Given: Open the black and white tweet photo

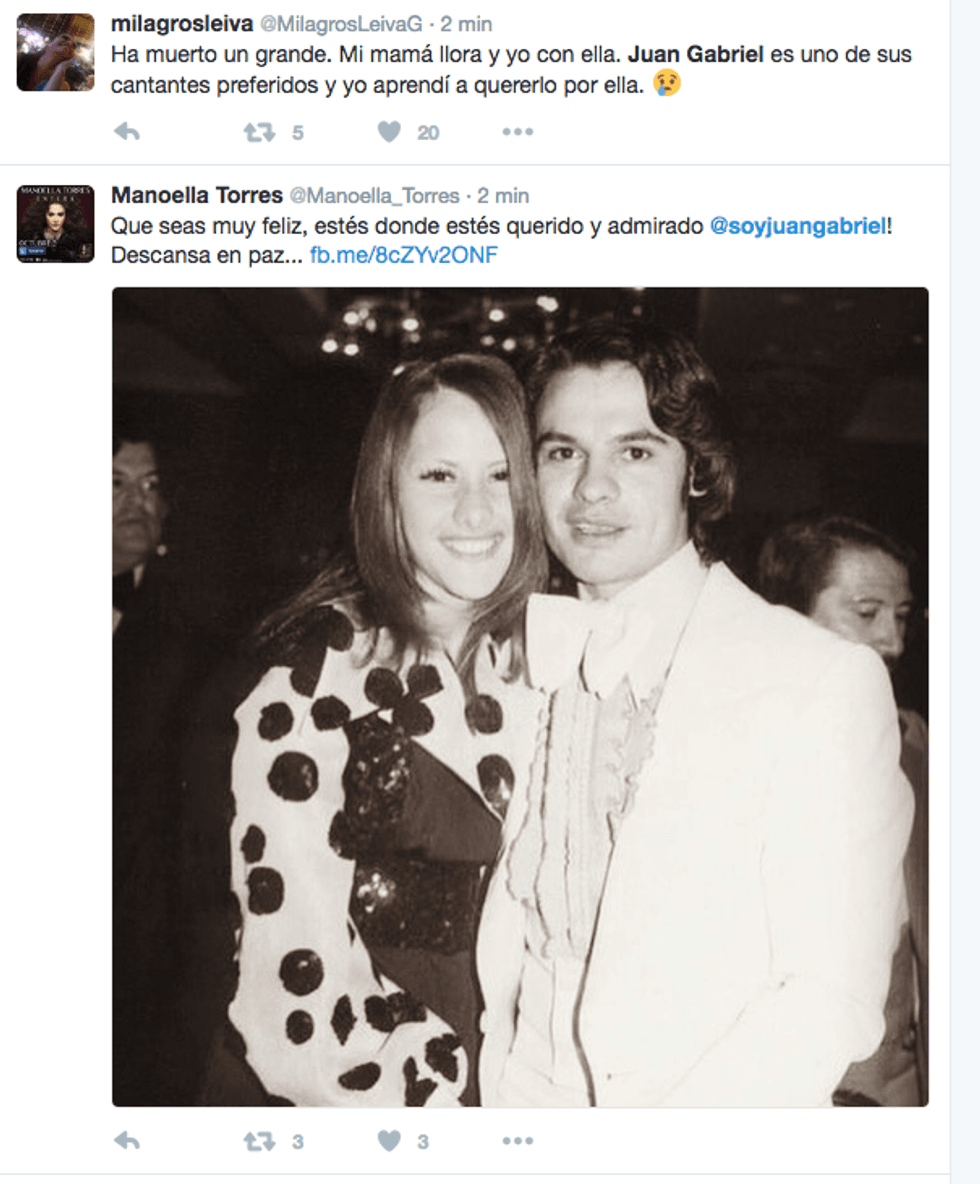Looking at the screenshot, I should point(520,697).
